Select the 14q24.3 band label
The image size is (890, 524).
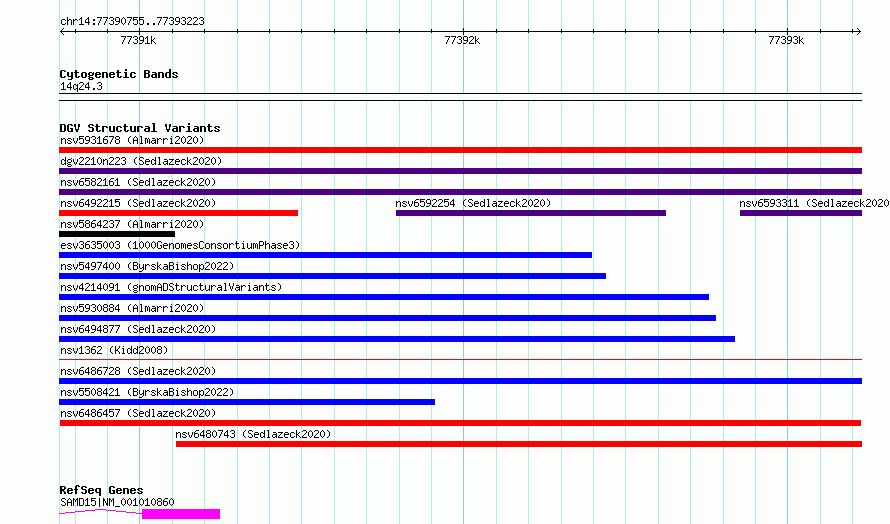tap(81, 86)
